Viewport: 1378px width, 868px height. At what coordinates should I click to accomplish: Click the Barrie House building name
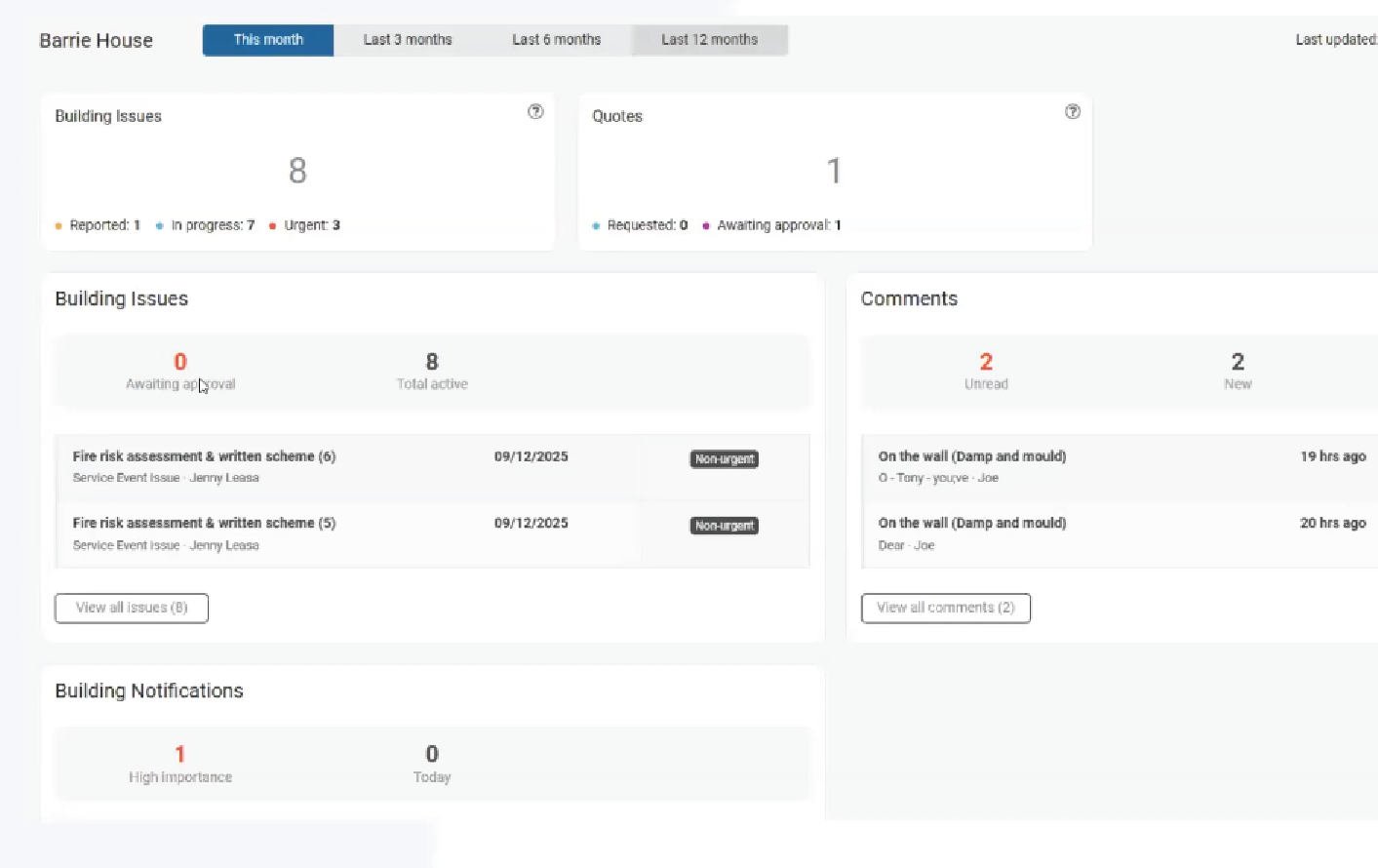click(96, 40)
